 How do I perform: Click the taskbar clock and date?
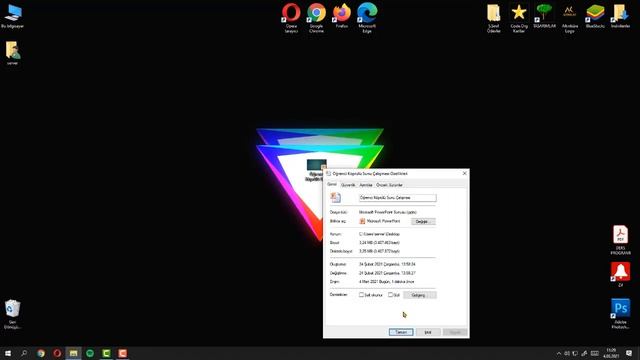coord(611,353)
